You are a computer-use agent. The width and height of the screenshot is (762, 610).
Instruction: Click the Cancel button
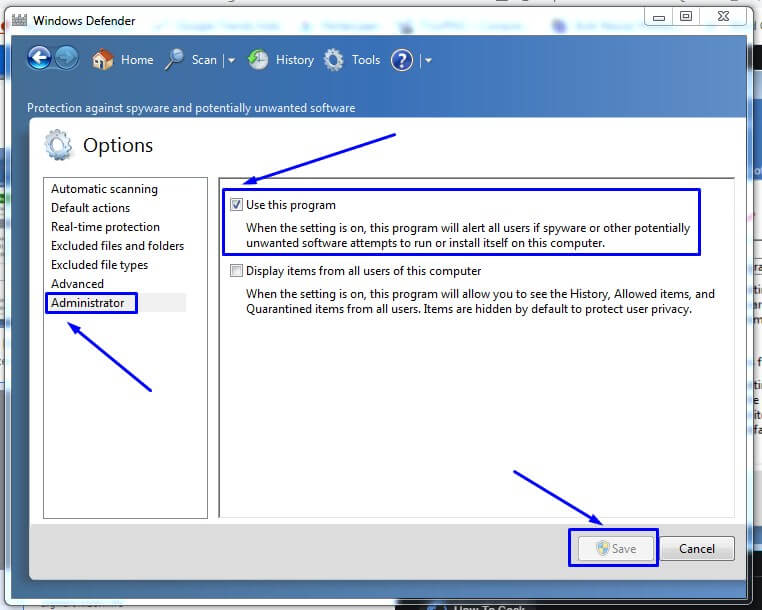pyautogui.click(x=697, y=549)
